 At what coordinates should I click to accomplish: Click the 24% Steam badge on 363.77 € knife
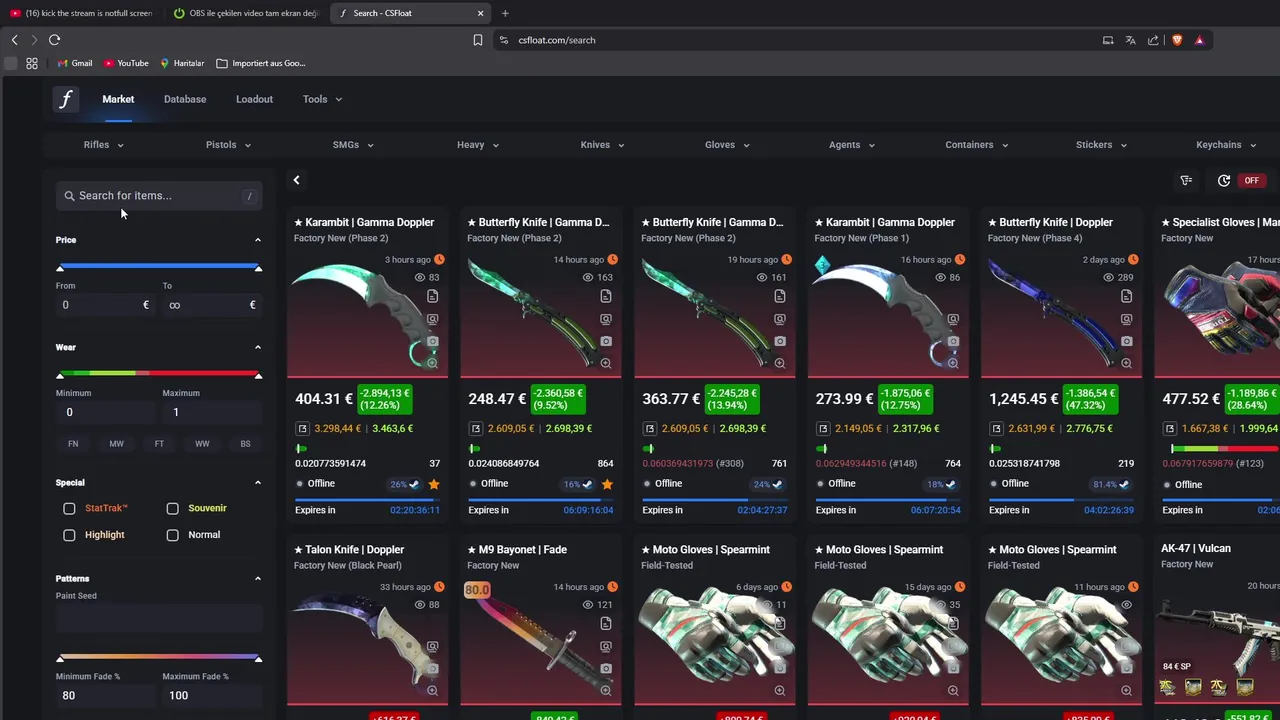767,485
